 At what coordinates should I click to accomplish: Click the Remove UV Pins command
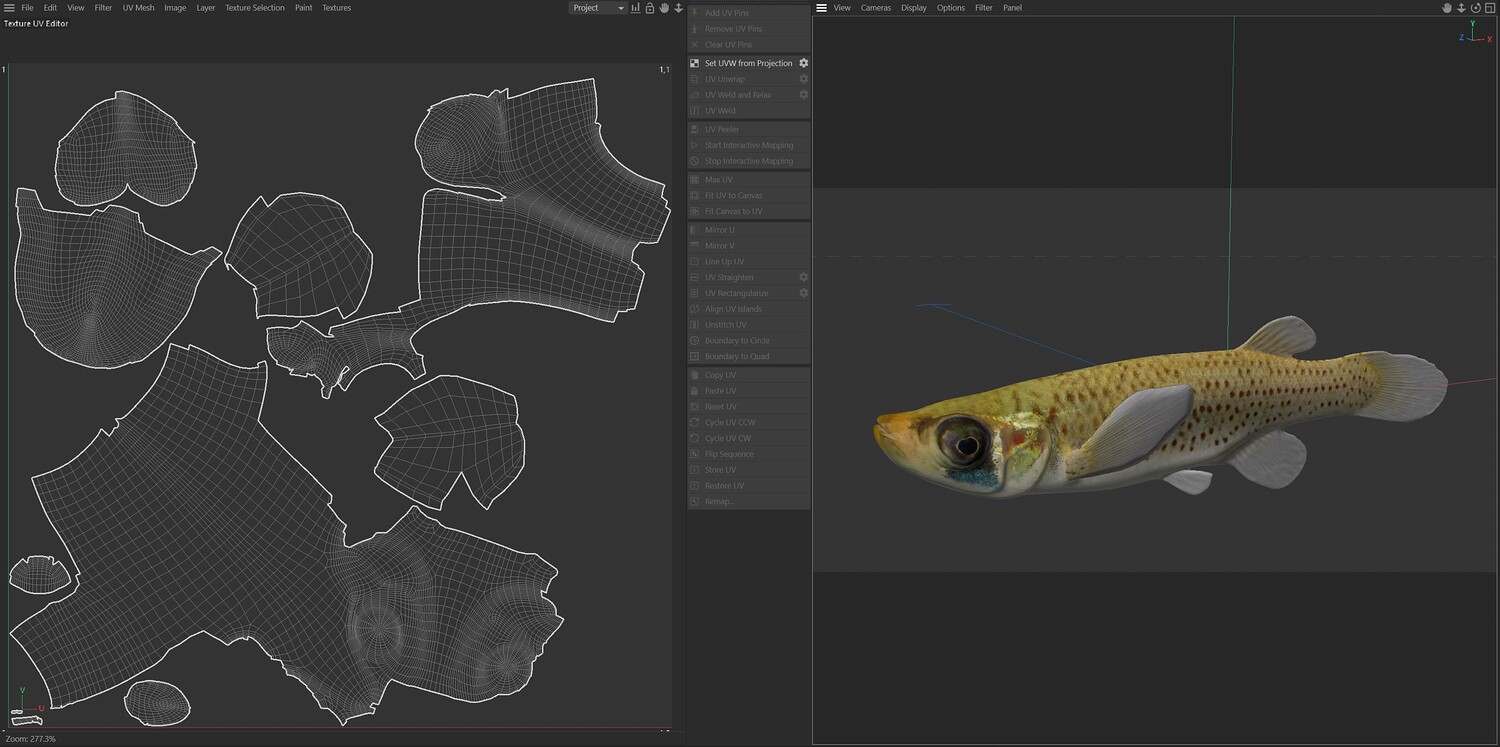(x=733, y=29)
